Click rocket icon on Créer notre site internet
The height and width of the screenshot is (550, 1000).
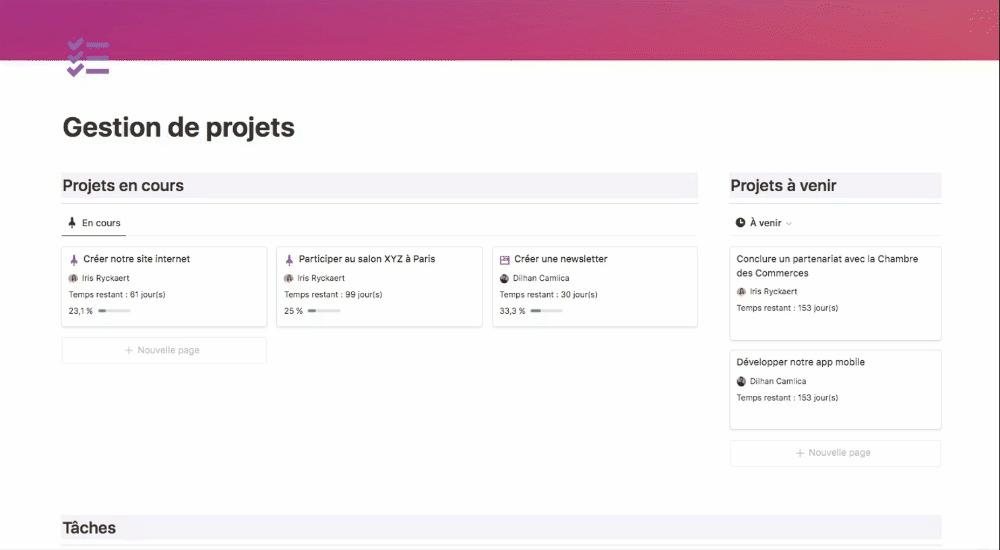pos(73,259)
